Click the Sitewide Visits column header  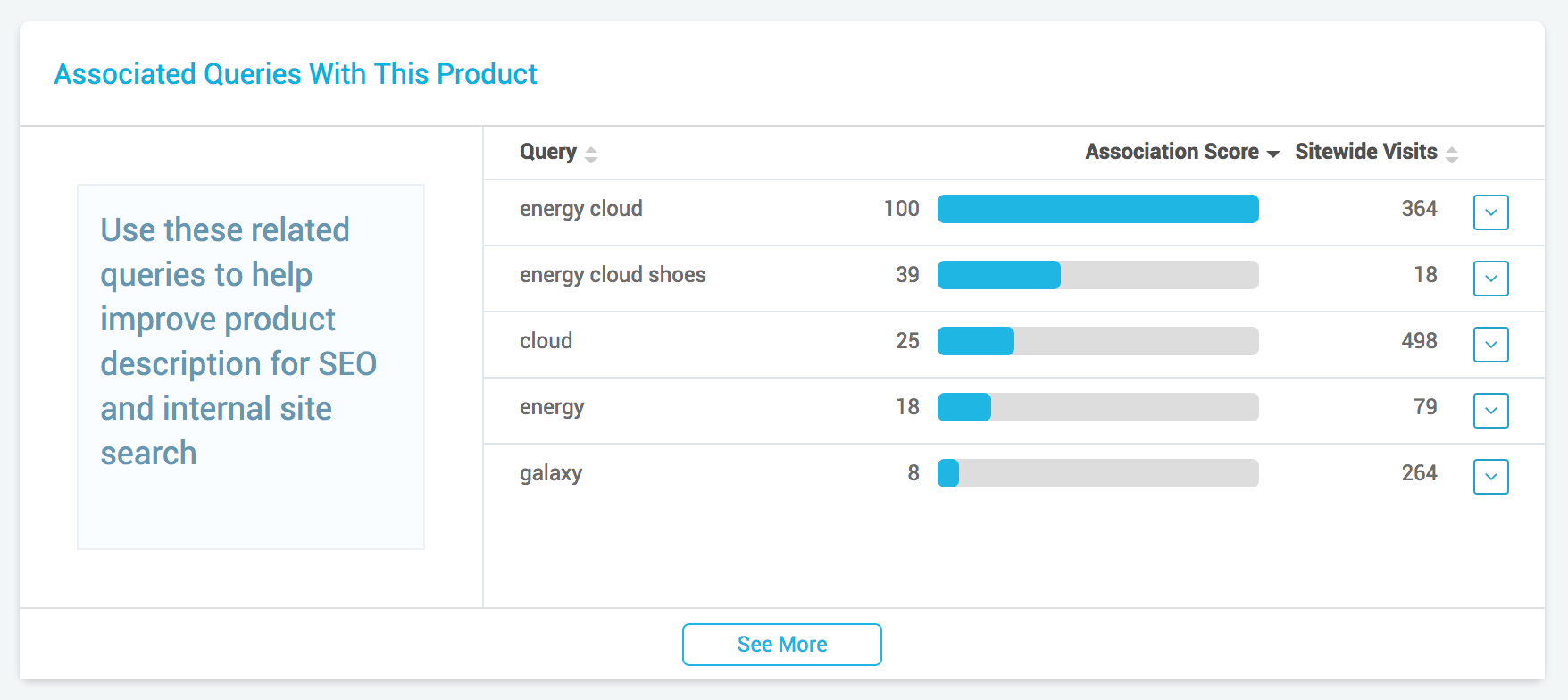coord(1365,152)
